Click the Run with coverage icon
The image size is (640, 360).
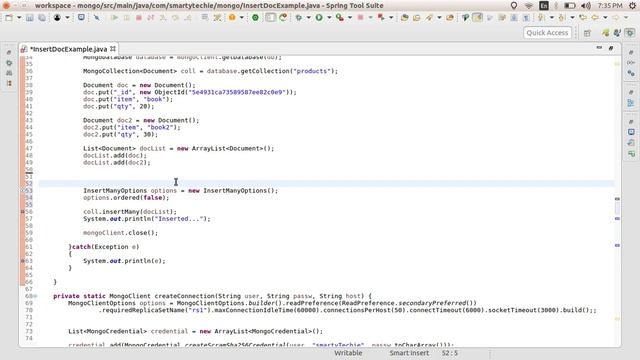point(340,18)
